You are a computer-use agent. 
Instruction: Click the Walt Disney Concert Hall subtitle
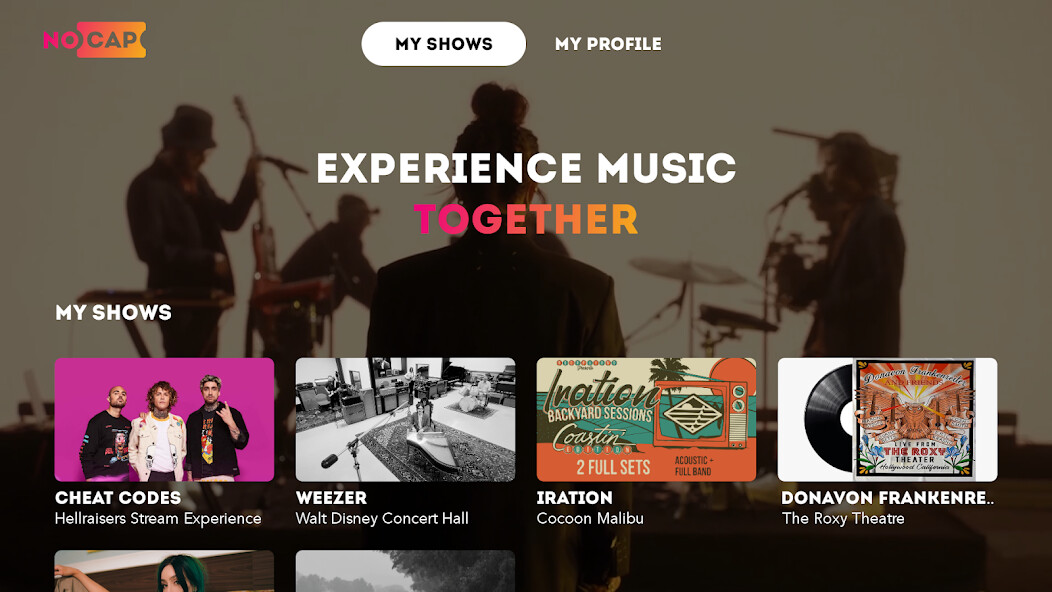click(381, 518)
